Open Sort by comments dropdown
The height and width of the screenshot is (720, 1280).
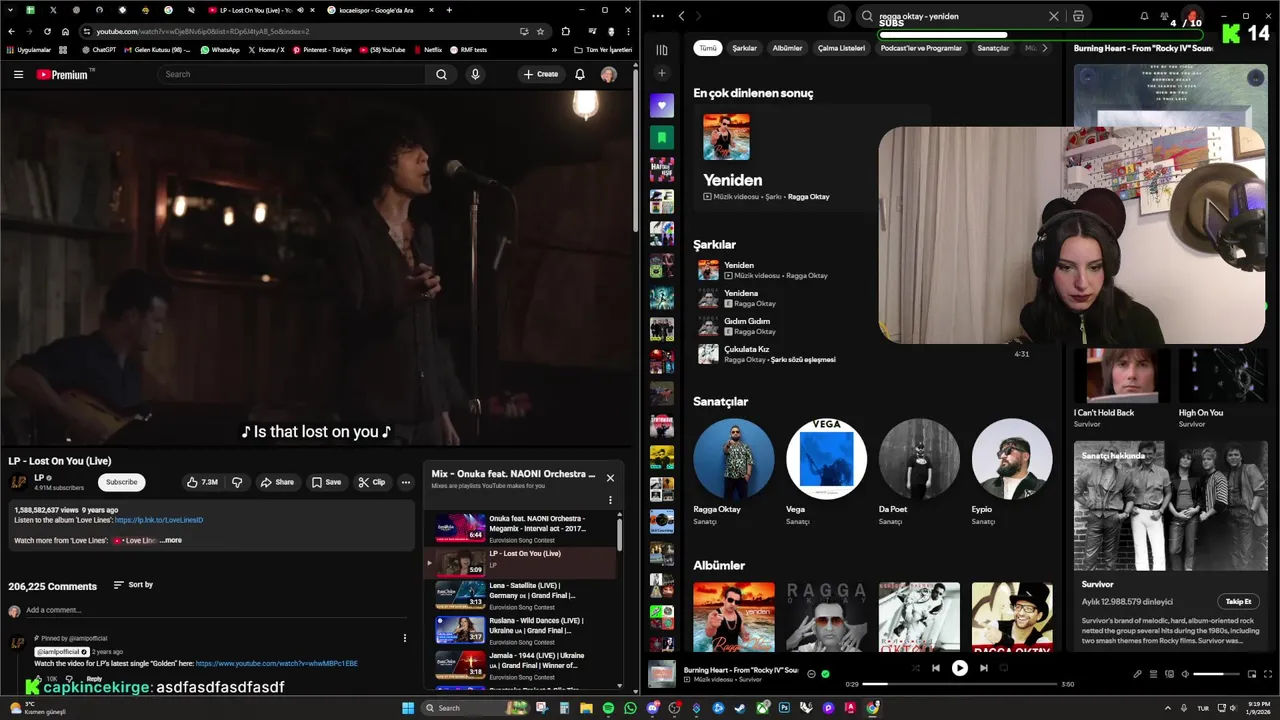133,585
